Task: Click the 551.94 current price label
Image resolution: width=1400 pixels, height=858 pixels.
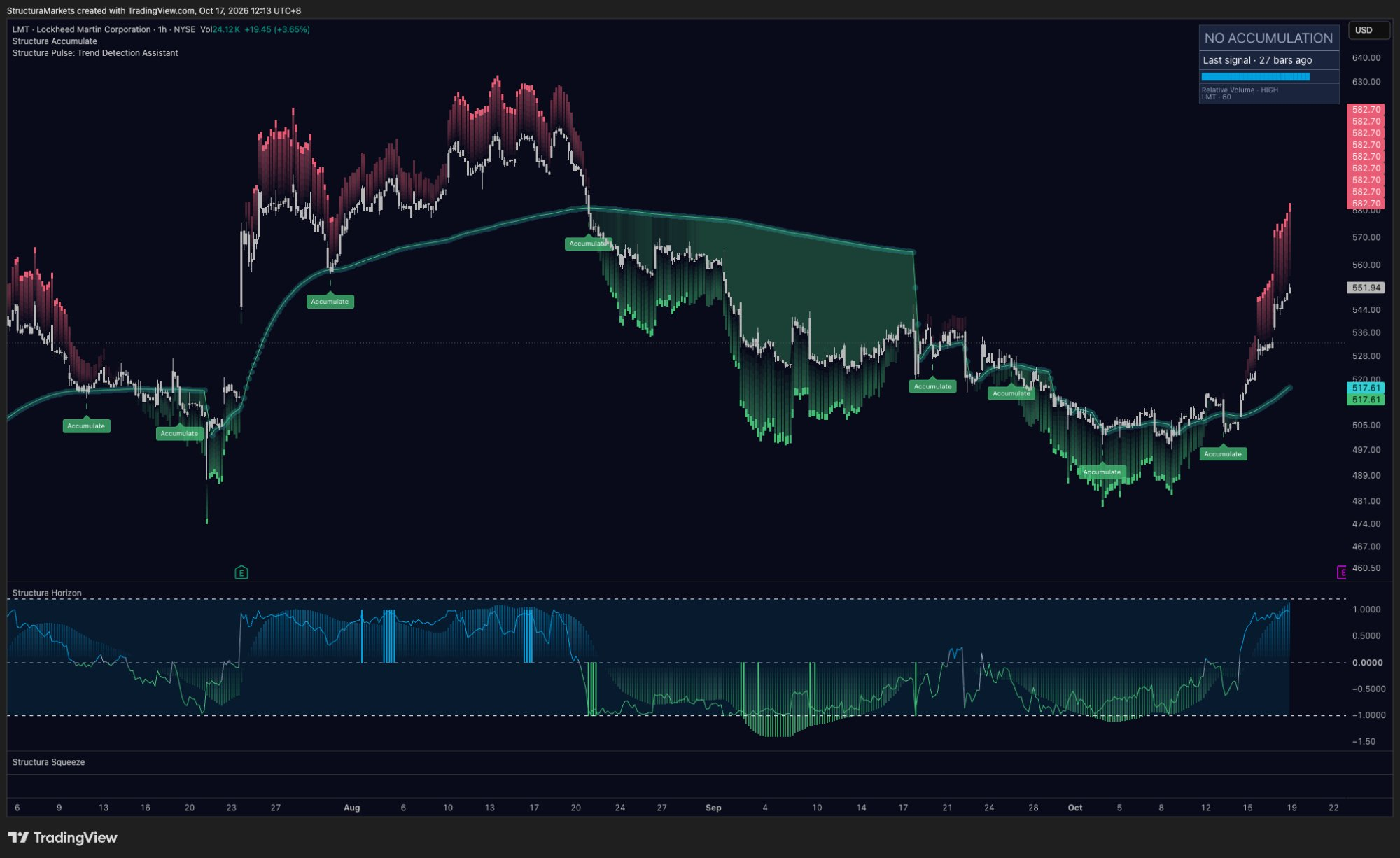Action: coord(1366,288)
